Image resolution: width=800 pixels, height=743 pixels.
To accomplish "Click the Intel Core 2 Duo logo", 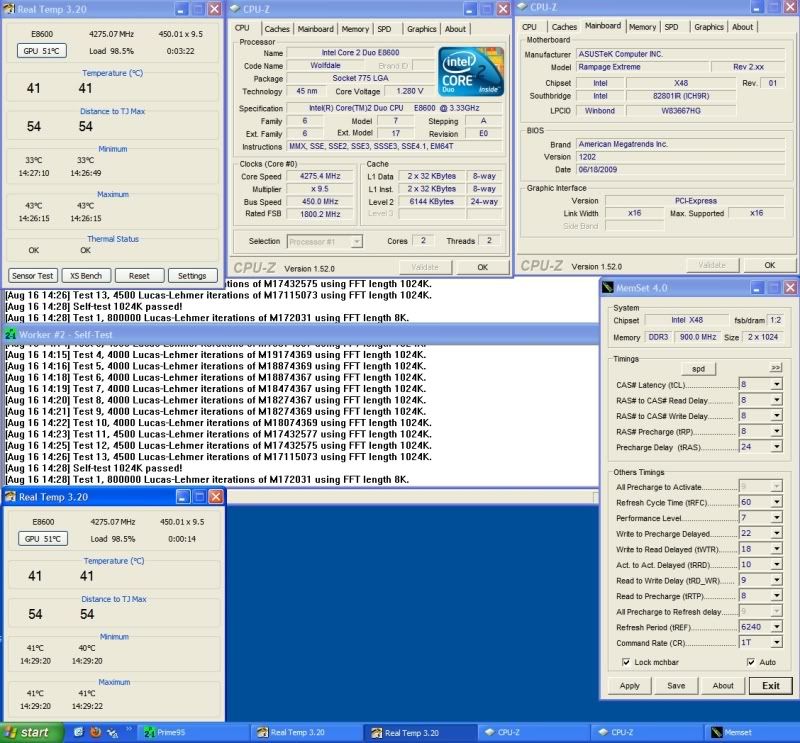I will pyautogui.click(x=471, y=71).
